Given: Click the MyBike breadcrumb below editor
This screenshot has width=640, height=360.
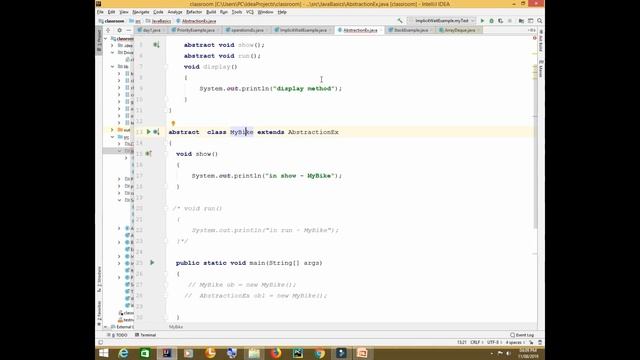Looking at the screenshot, I should click(x=176, y=327).
